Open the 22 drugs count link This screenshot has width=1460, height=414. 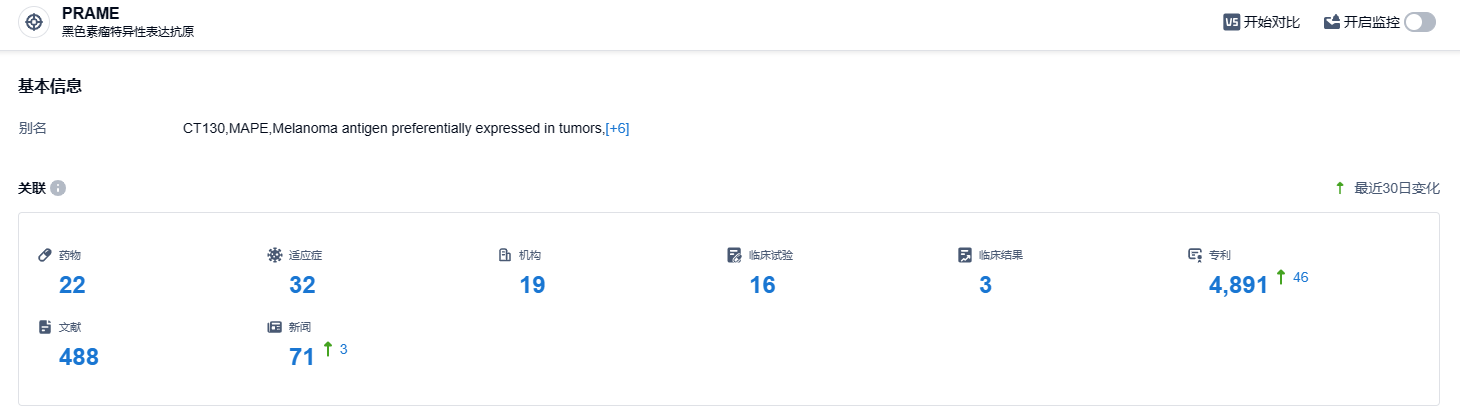click(x=72, y=285)
